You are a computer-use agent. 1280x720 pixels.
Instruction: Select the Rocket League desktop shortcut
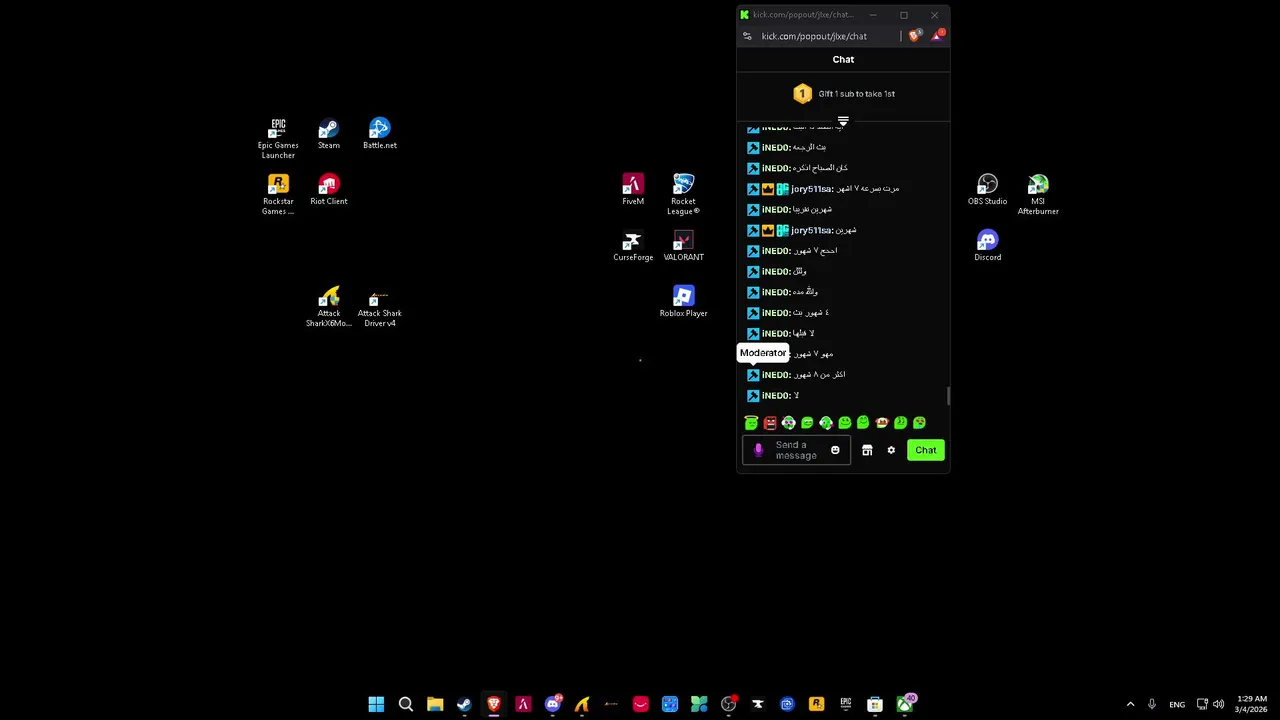[683, 194]
